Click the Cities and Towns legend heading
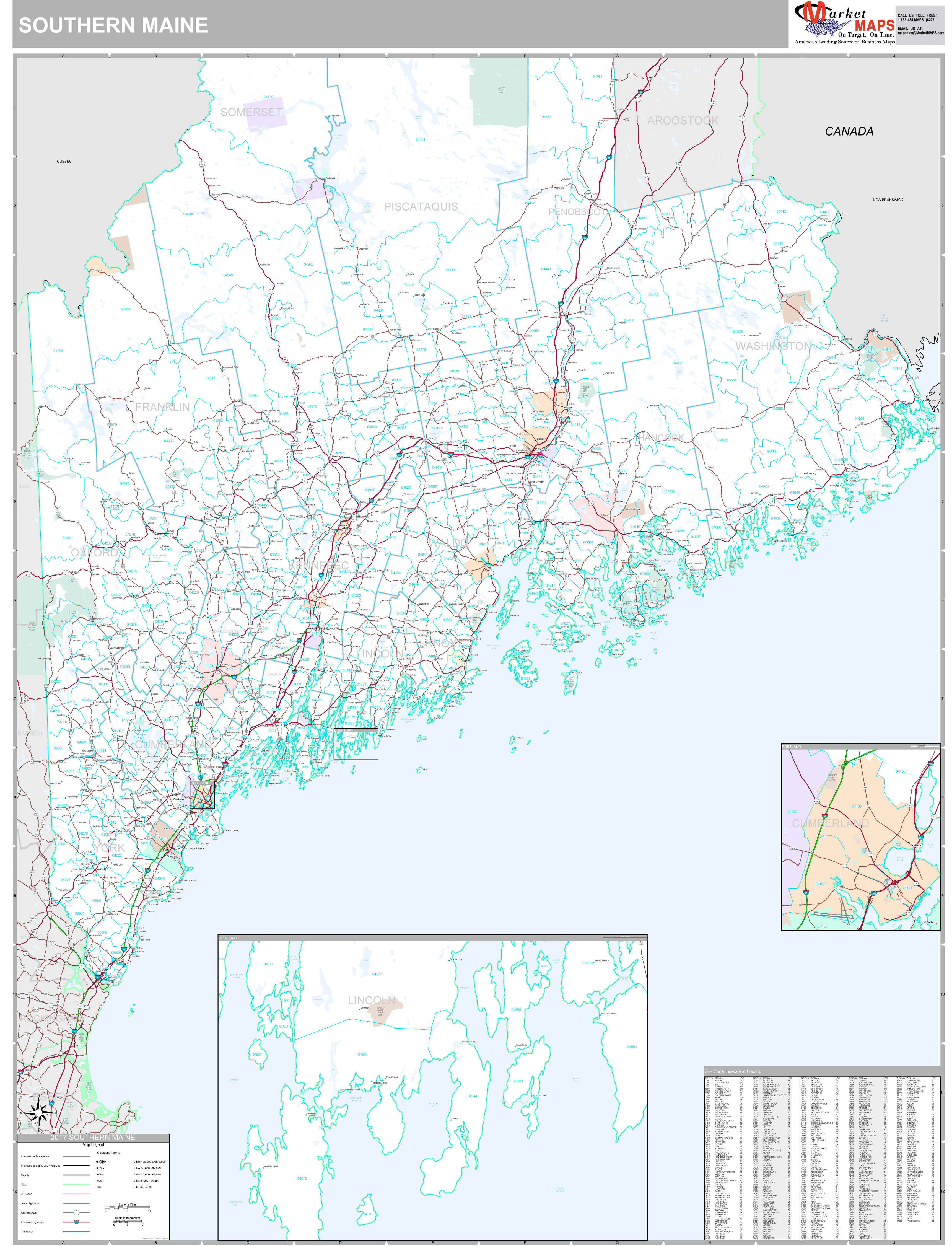This screenshot has height=1246, width=952. [x=109, y=1153]
